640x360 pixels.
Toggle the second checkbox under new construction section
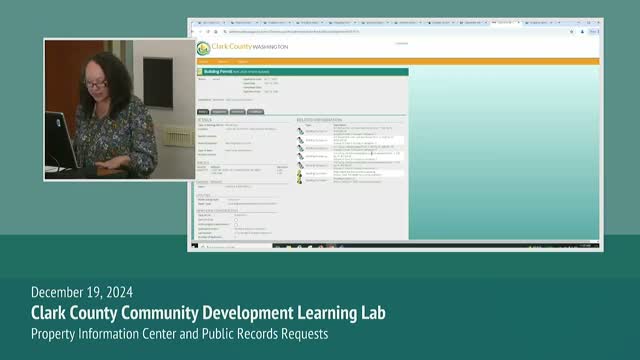pos(236,224)
